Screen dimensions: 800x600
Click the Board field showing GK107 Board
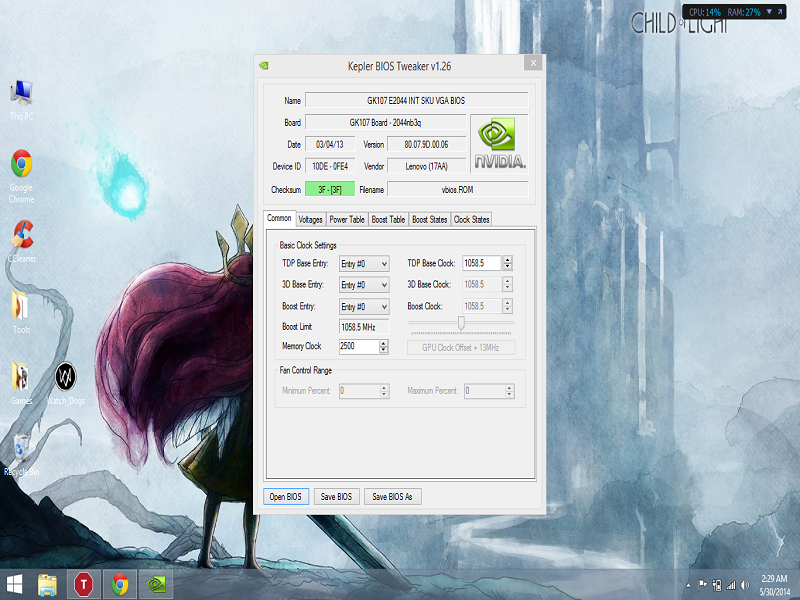(385, 122)
